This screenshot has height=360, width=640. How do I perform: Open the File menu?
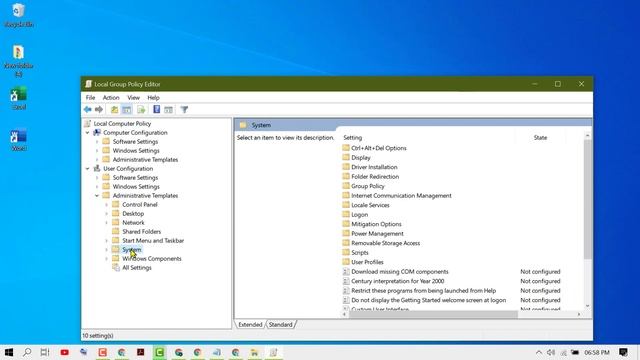point(90,98)
